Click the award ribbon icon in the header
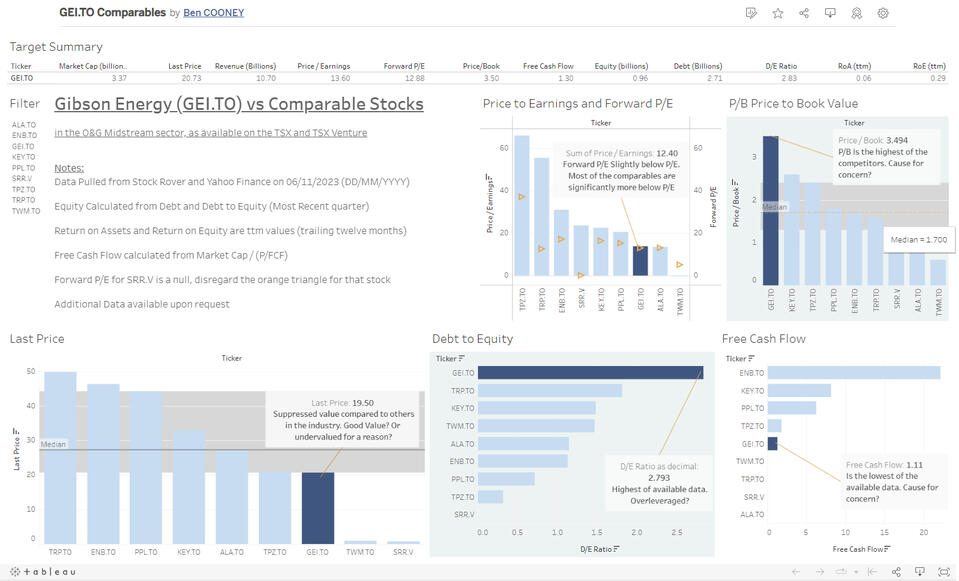 click(856, 13)
